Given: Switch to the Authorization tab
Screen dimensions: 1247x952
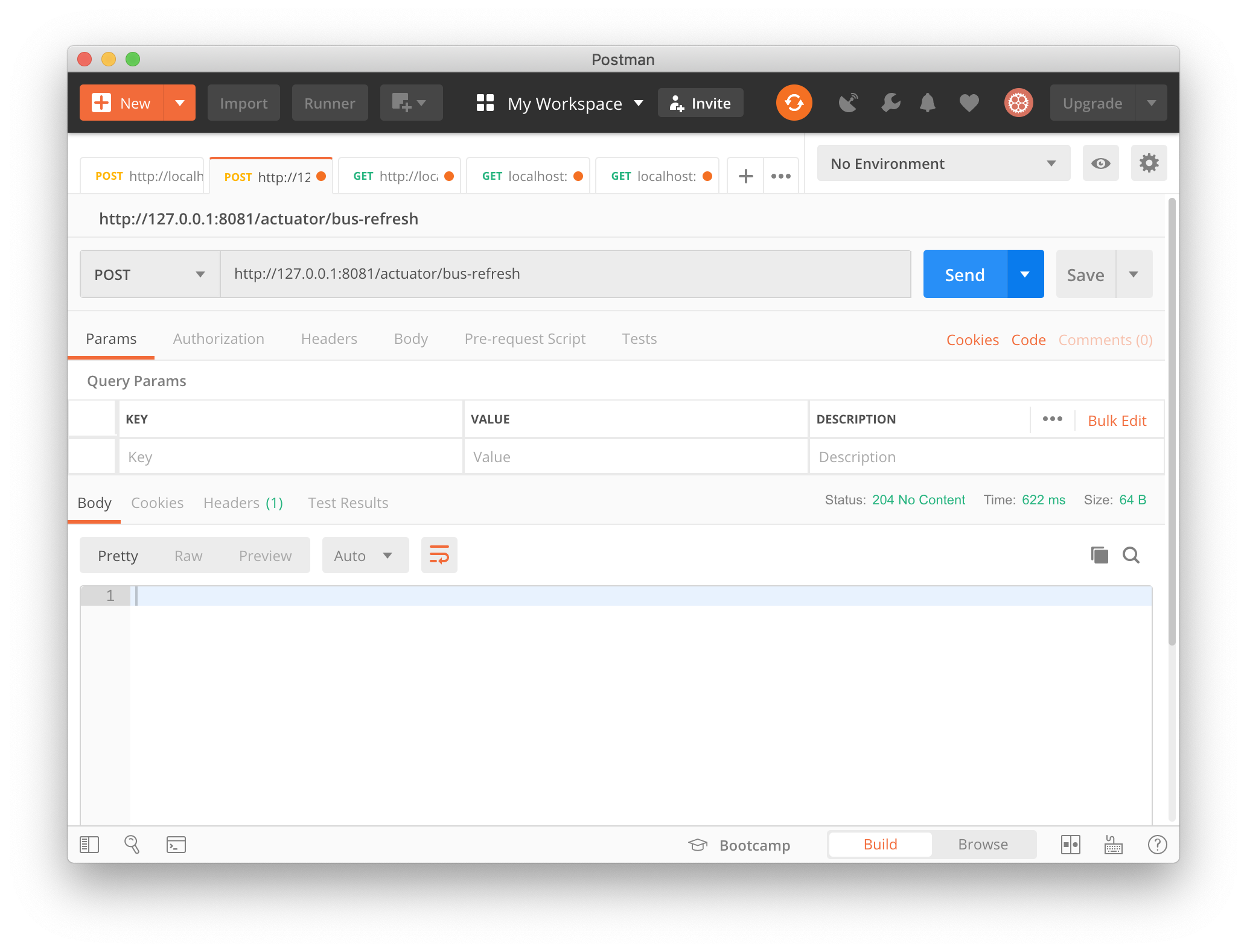Looking at the screenshot, I should pyautogui.click(x=218, y=339).
